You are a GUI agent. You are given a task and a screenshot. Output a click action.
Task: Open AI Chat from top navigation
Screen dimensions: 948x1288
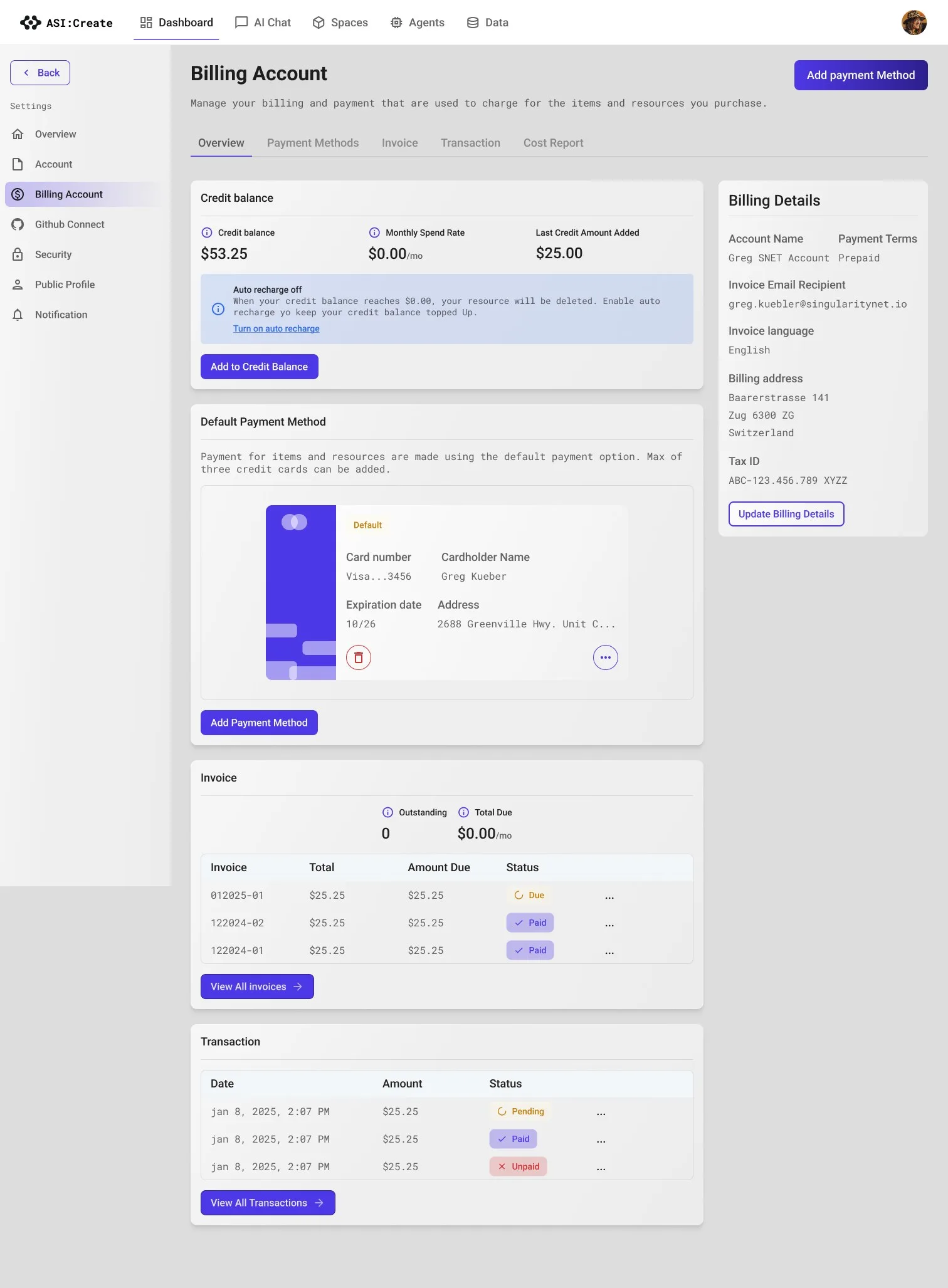tap(263, 23)
